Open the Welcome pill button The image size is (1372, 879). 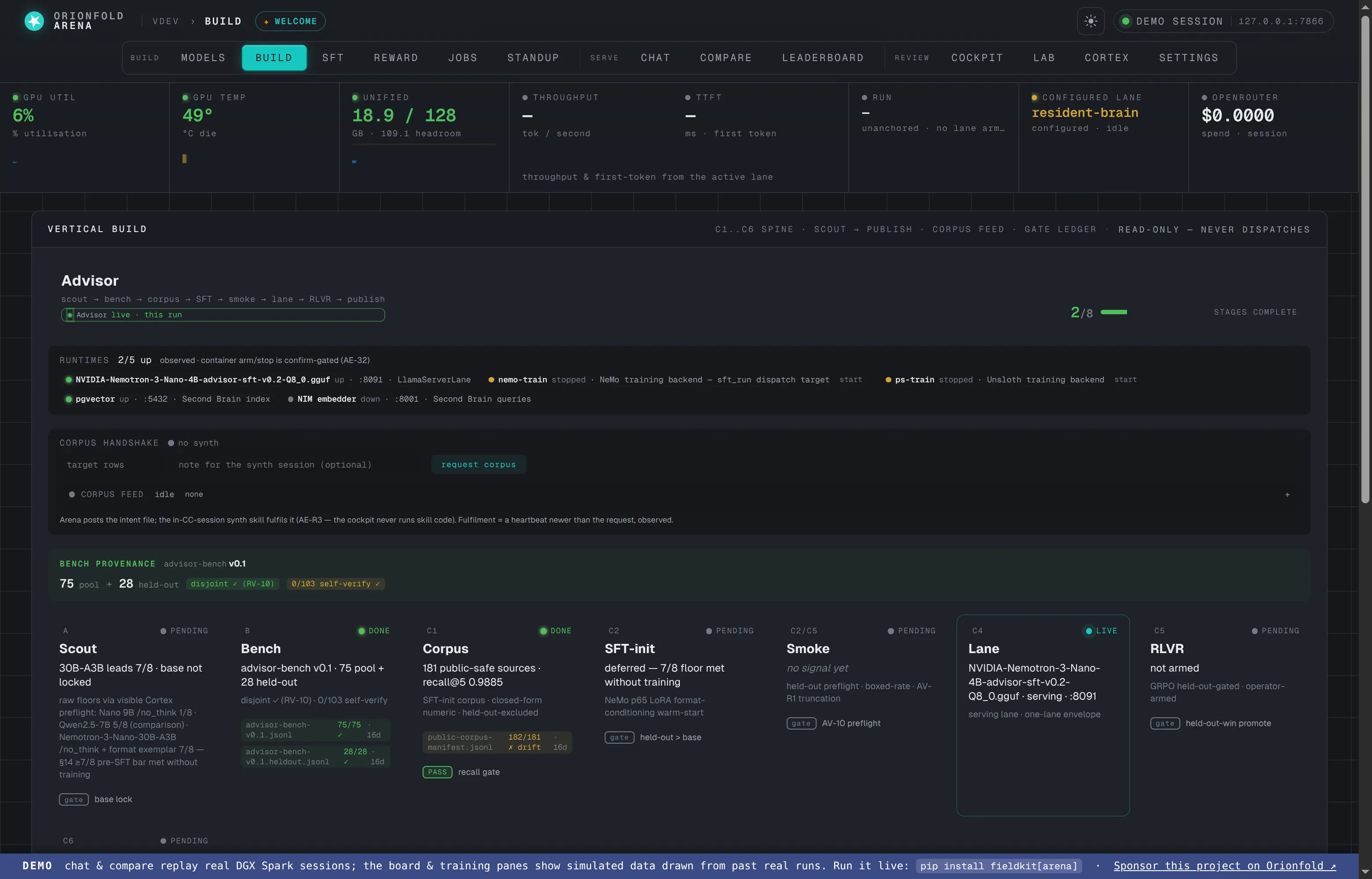pos(290,21)
